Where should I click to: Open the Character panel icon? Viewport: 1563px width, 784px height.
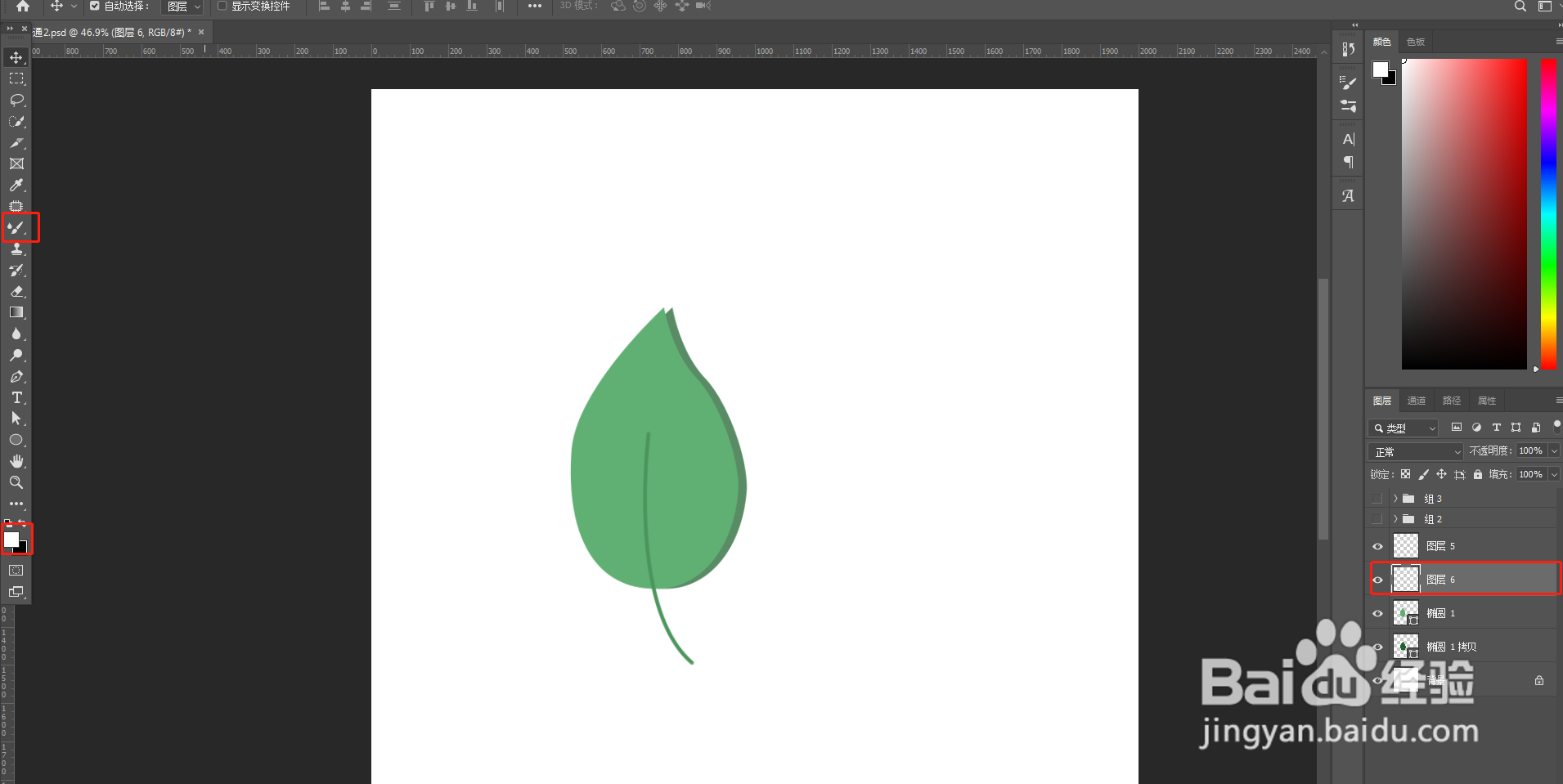(1349, 139)
